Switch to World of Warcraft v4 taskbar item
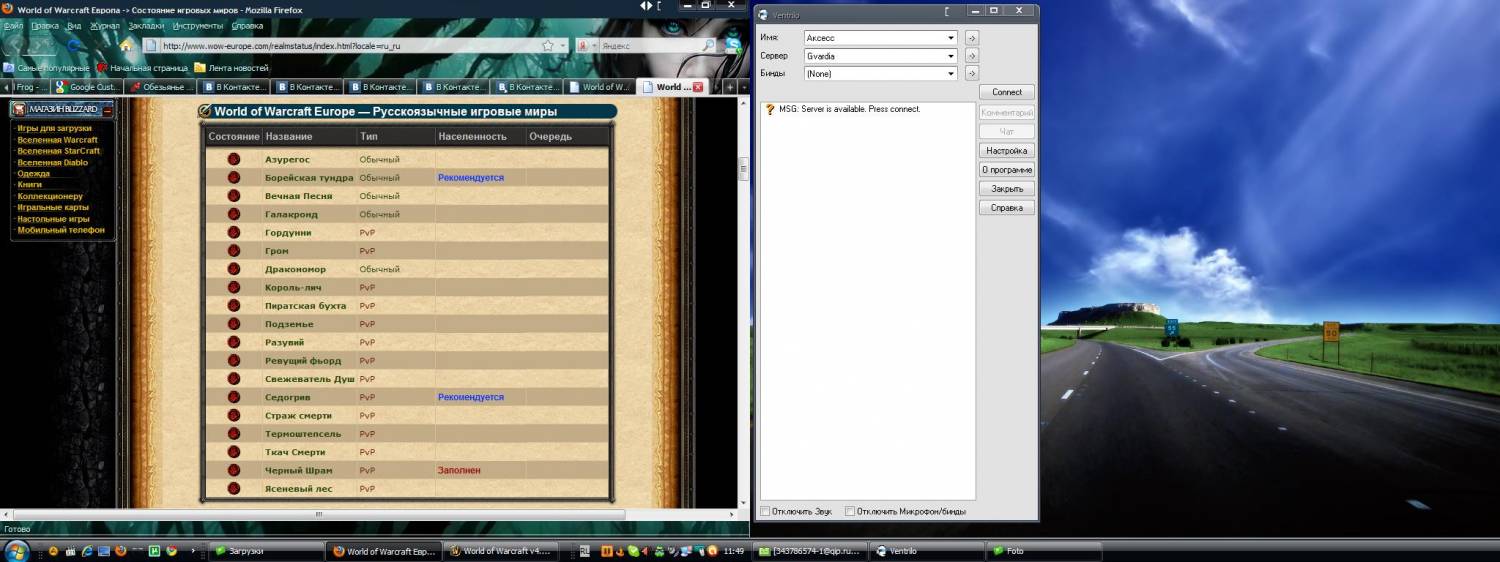 499,551
